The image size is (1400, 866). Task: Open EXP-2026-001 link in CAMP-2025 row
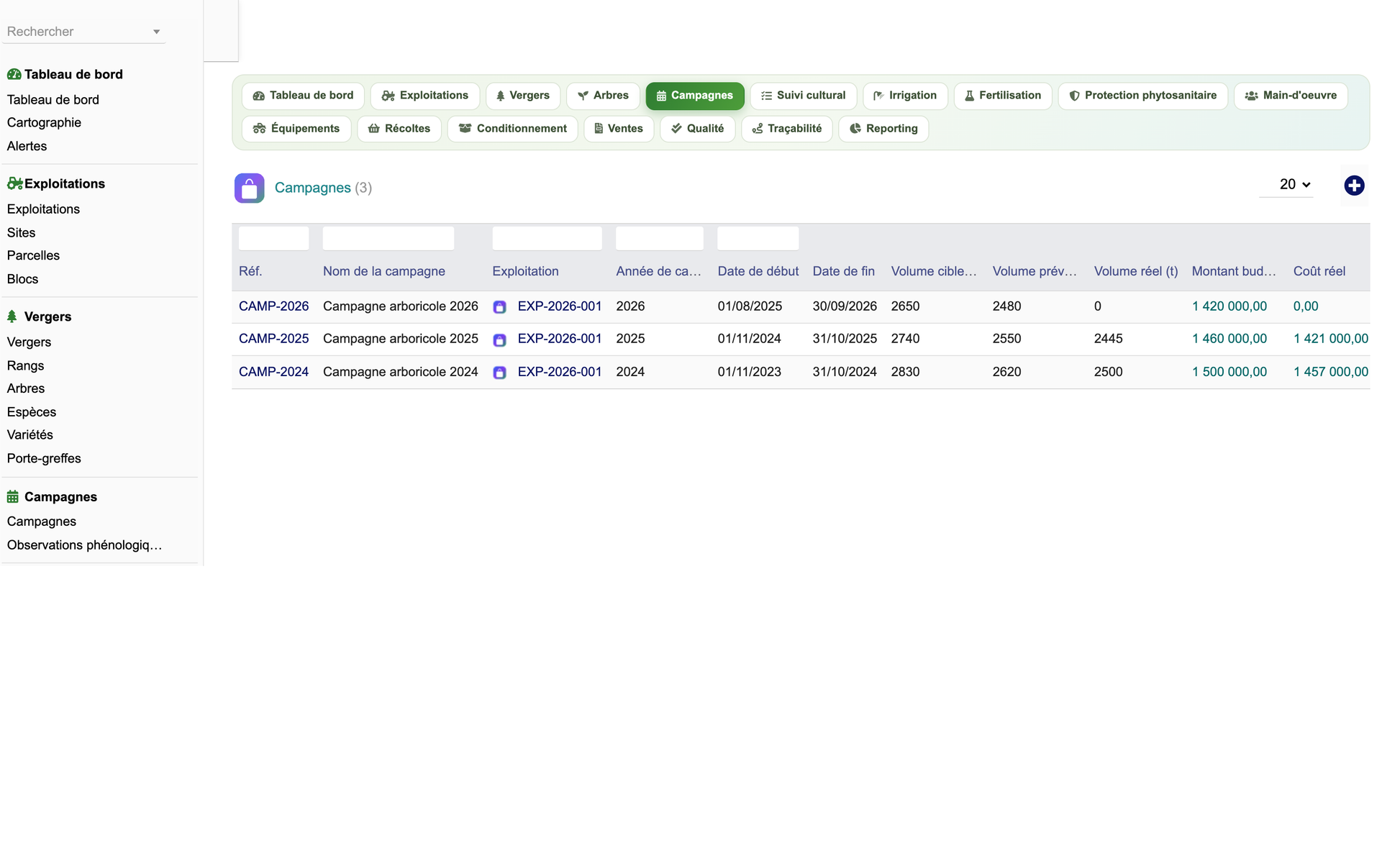pos(560,339)
